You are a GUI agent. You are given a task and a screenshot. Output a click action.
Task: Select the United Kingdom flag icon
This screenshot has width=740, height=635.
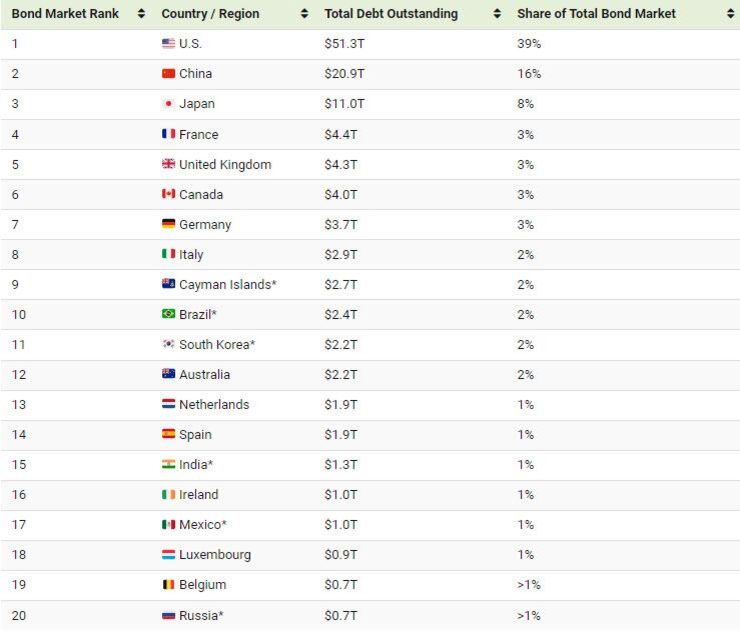tap(168, 164)
